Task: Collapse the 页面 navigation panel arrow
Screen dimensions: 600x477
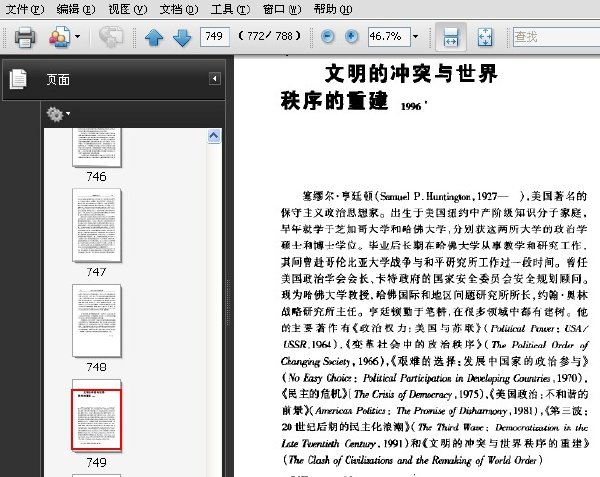Action: pyautogui.click(x=215, y=79)
